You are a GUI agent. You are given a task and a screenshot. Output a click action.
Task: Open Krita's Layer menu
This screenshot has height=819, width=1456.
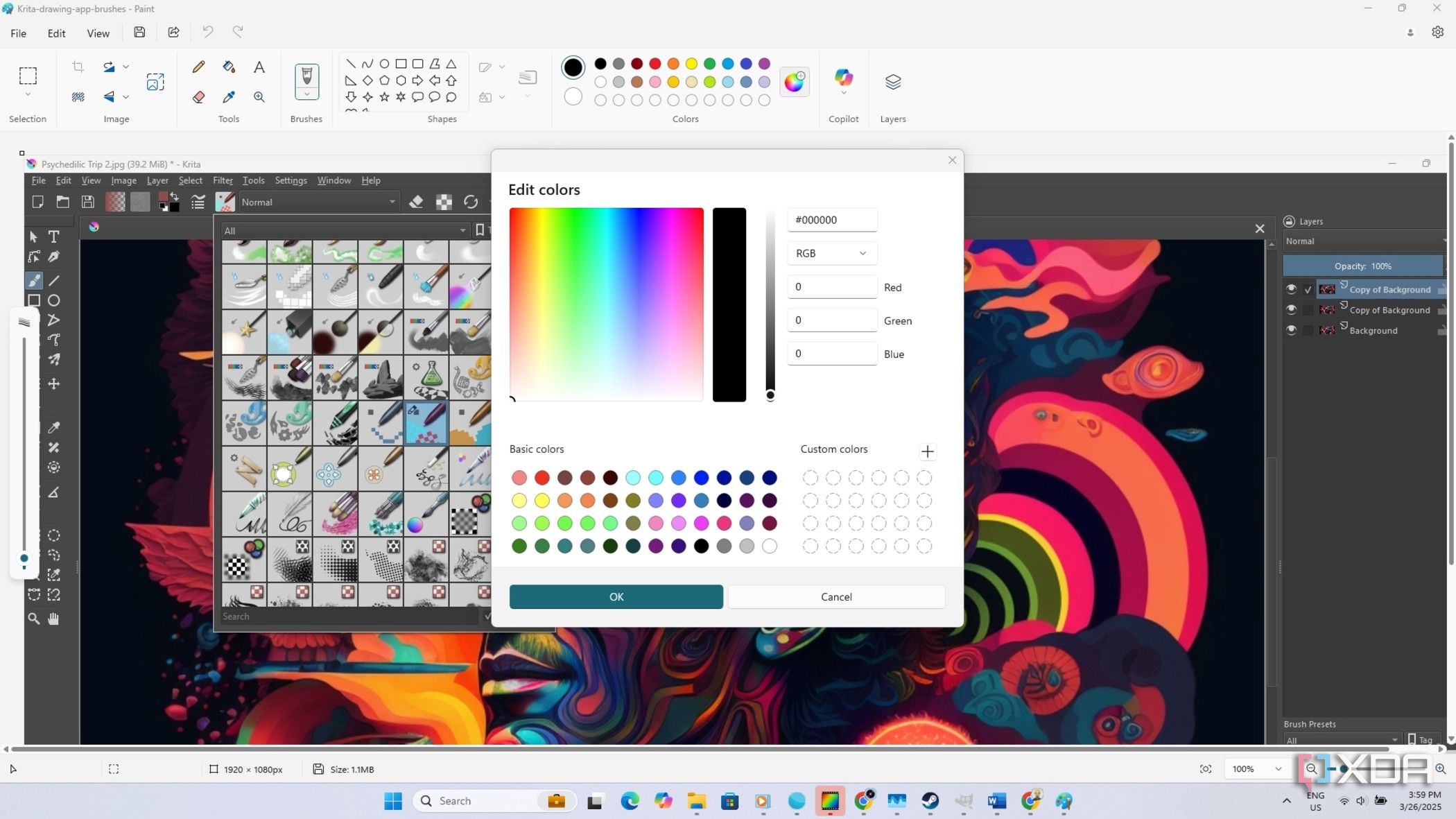point(157,180)
